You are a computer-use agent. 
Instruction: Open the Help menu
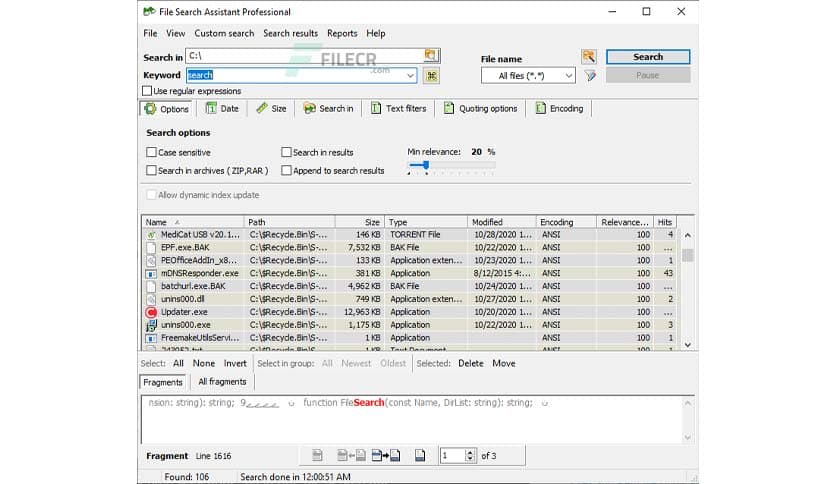pos(375,33)
